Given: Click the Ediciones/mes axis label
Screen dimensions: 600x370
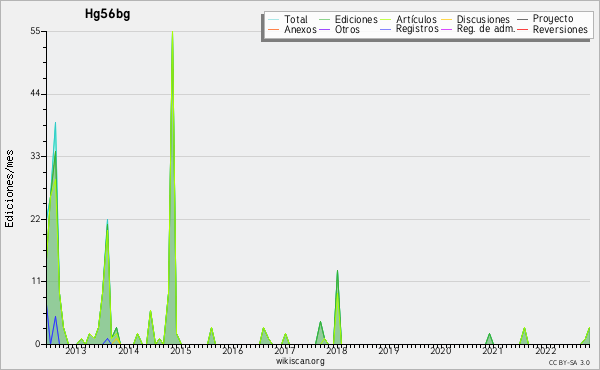Looking at the screenshot, I should pyautogui.click(x=9, y=189).
